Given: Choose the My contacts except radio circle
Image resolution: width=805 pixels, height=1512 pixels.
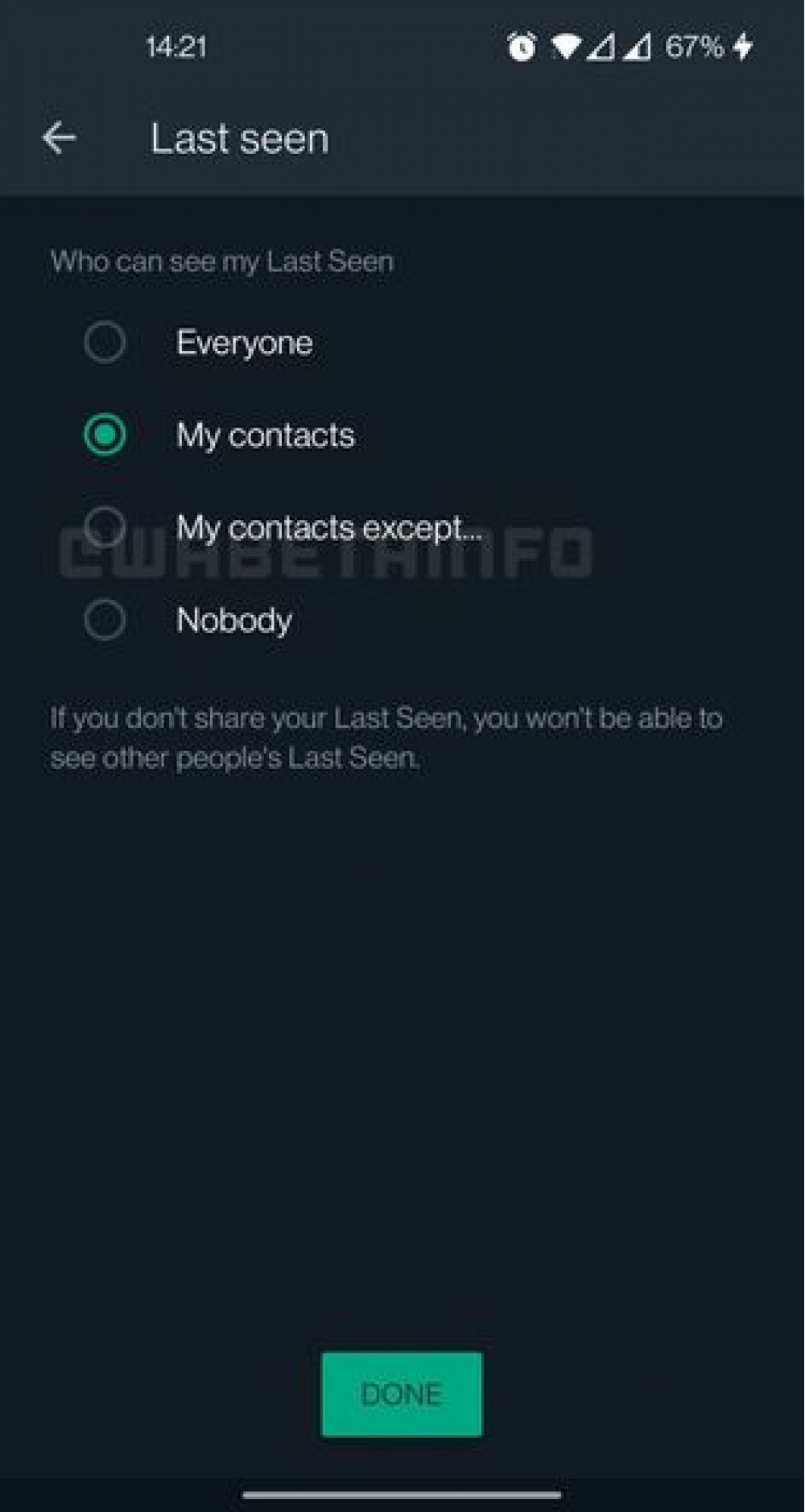Looking at the screenshot, I should click(105, 526).
